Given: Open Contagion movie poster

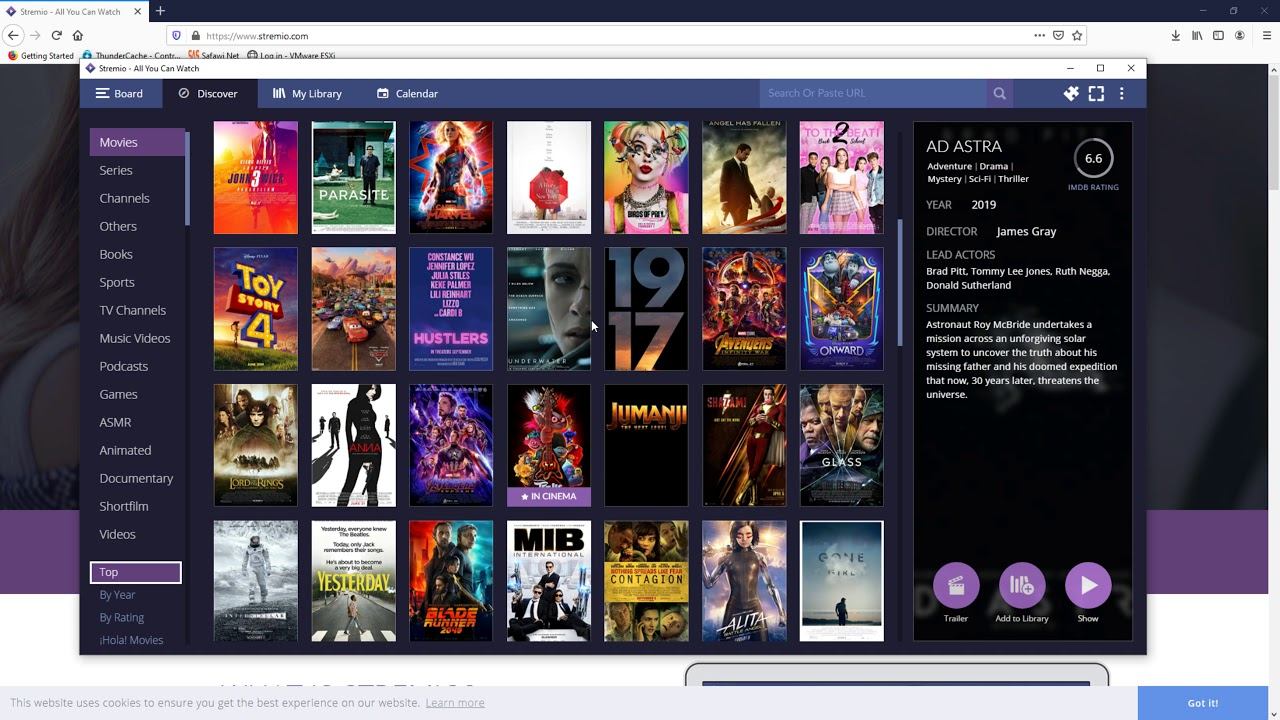Looking at the screenshot, I should tap(646, 581).
